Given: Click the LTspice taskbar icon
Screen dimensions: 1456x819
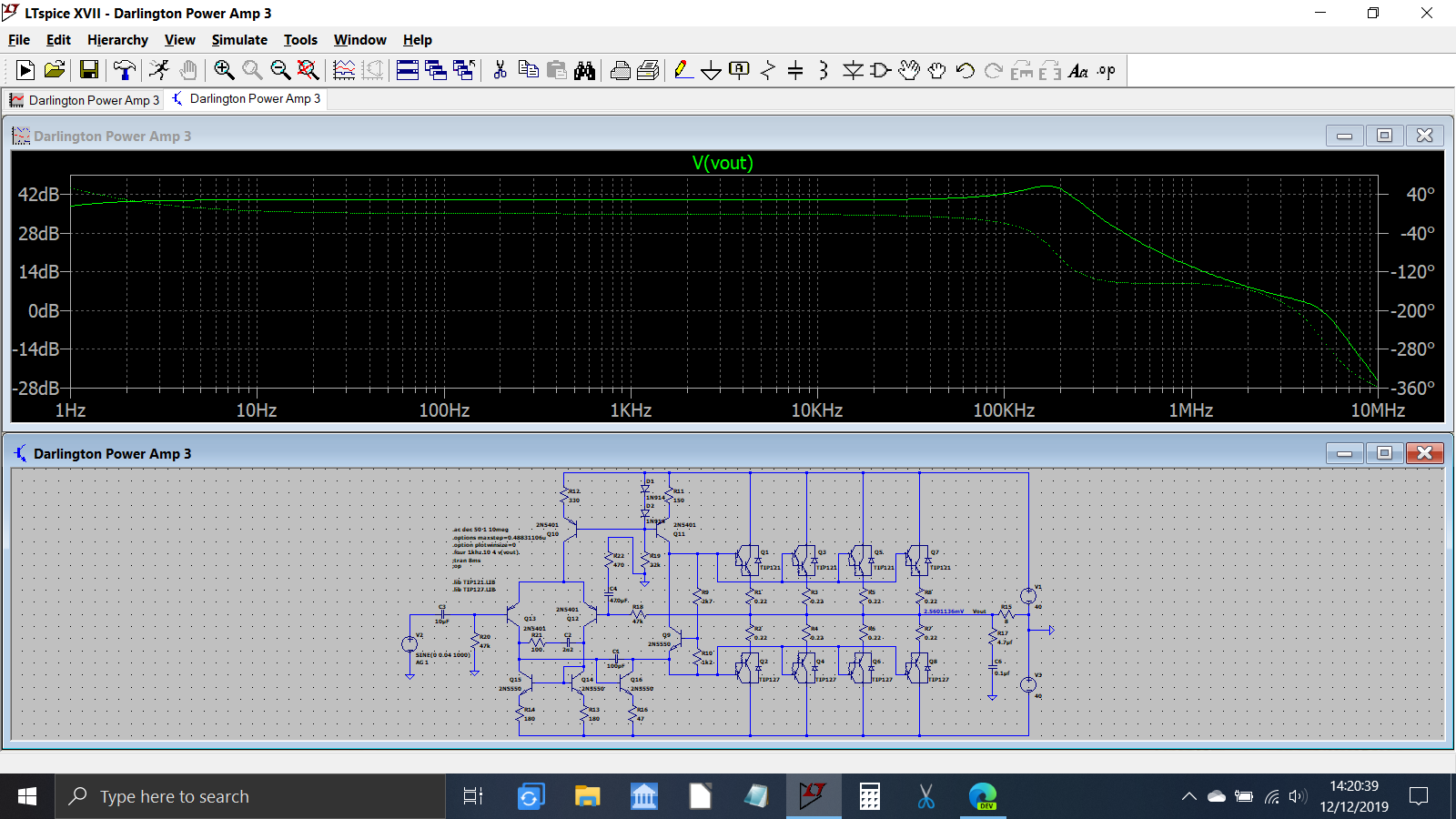Looking at the screenshot, I should click(813, 796).
